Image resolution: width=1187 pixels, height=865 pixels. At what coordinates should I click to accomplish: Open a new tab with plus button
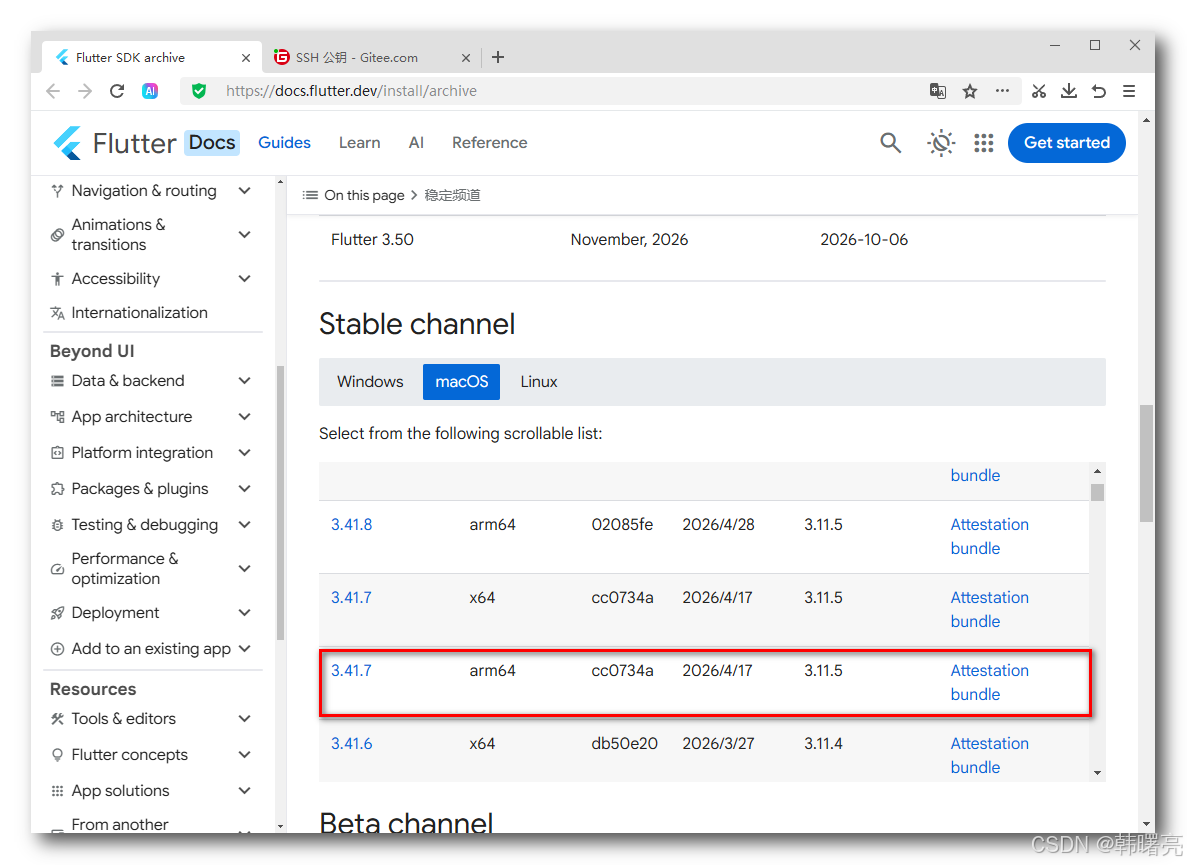point(497,58)
